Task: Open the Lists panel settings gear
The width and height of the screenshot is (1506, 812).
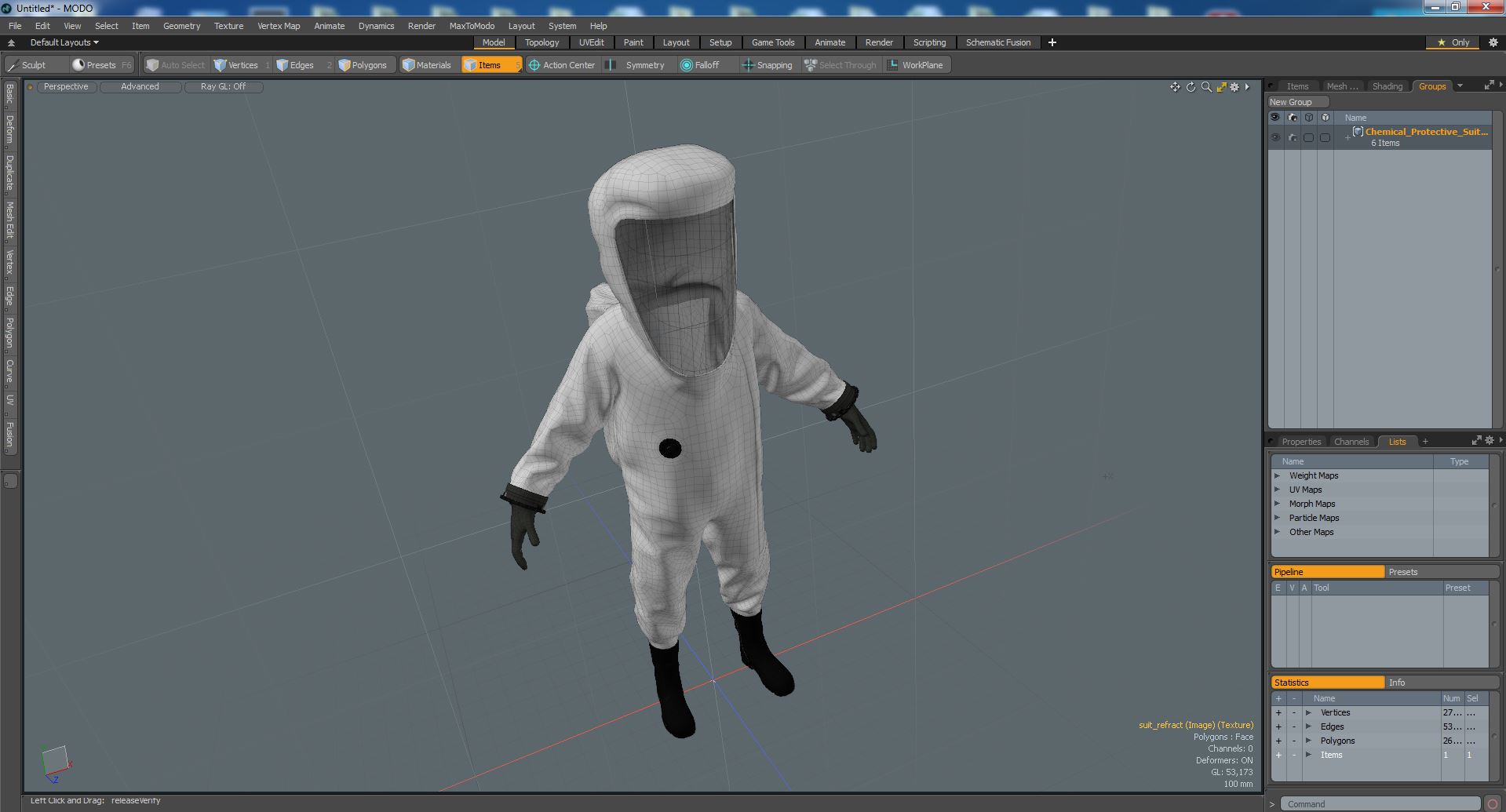Action: [1490, 441]
